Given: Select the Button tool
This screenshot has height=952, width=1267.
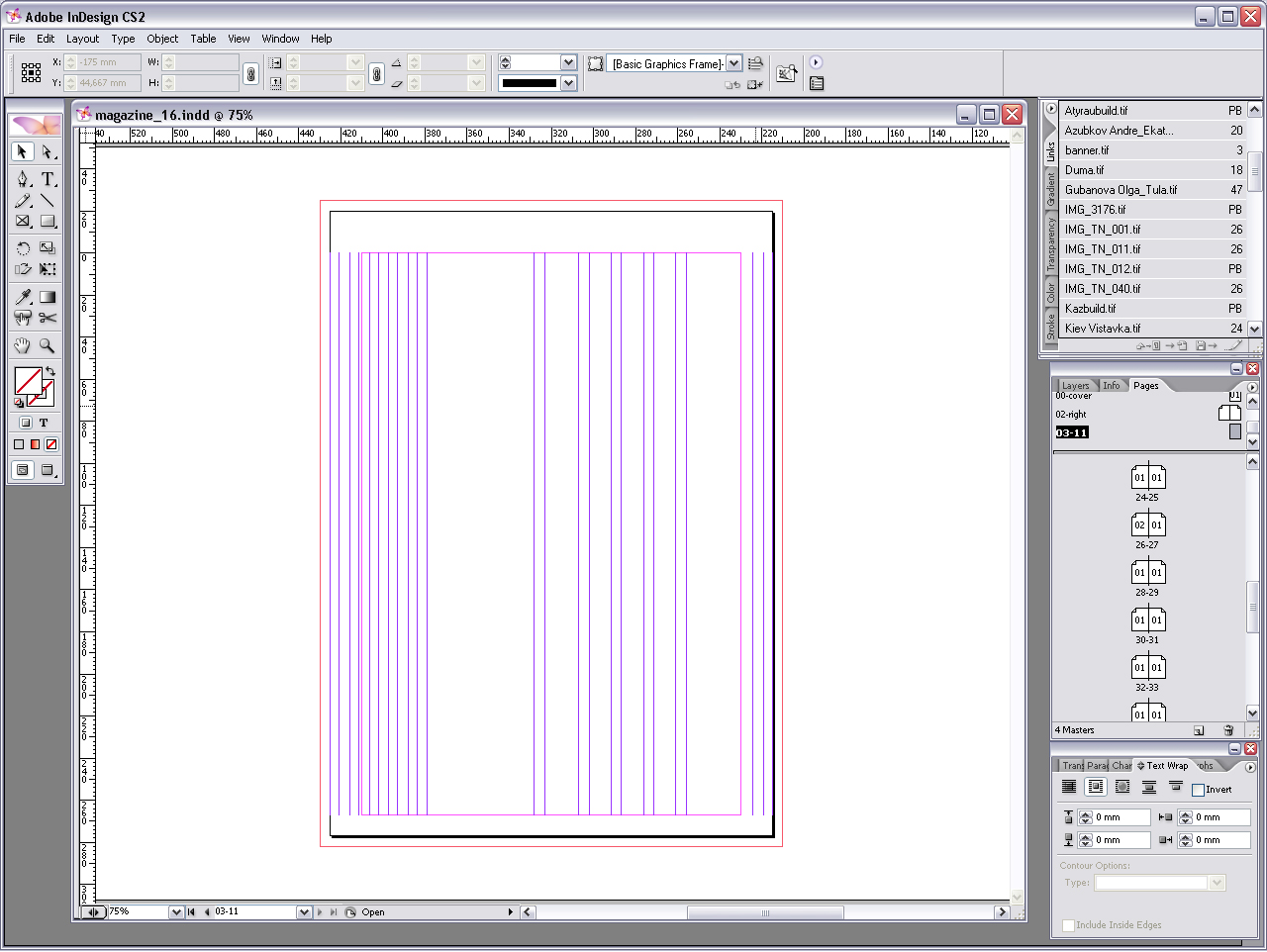Looking at the screenshot, I should [x=23, y=318].
